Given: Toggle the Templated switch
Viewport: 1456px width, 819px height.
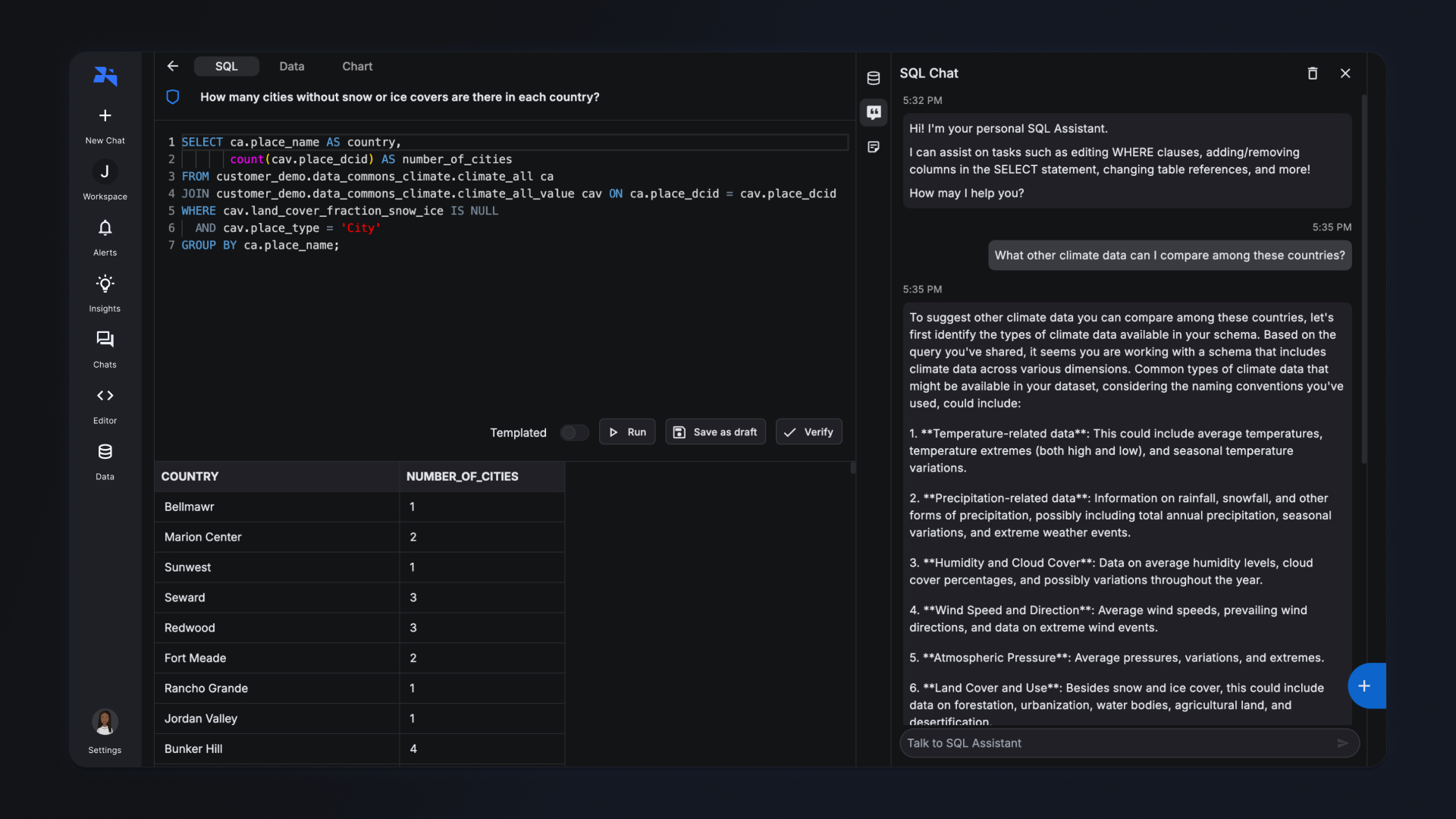Looking at the screenshot, I should point(574,432).
